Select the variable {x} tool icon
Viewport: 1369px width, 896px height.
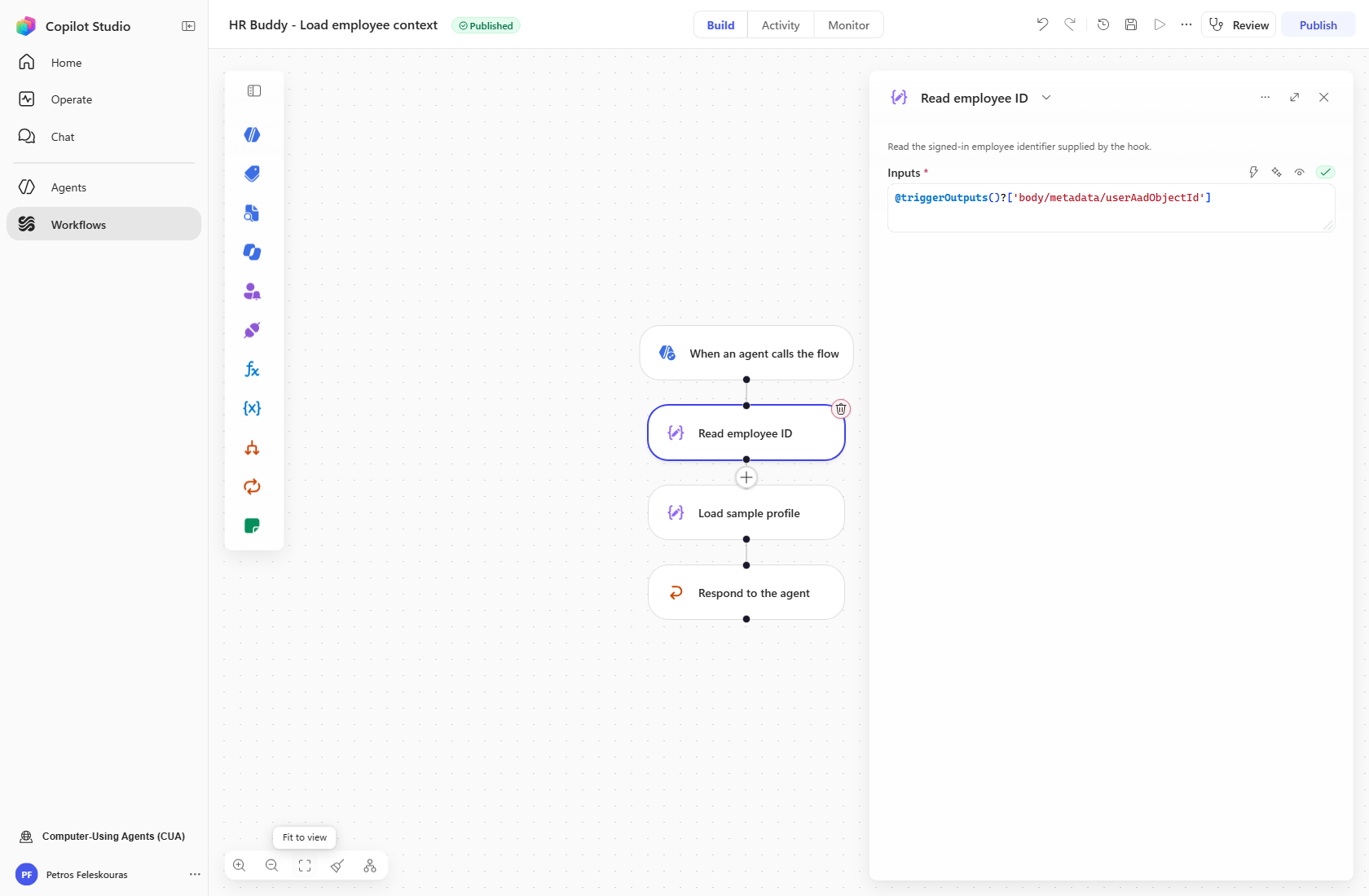pyautogui.click(x=253, y=408)
